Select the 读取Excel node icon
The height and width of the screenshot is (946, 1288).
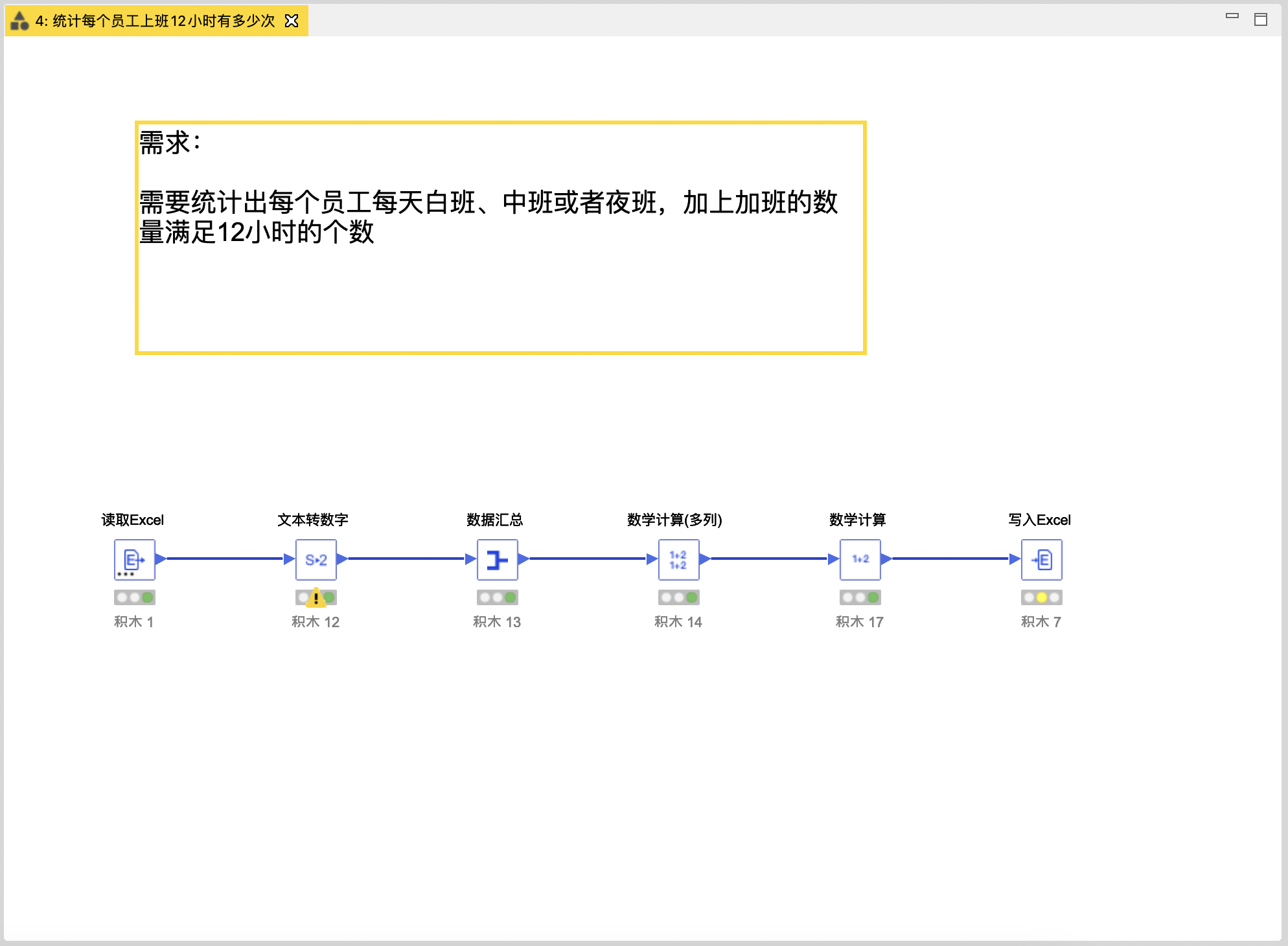pyautogui.click(x=134, y=559)
